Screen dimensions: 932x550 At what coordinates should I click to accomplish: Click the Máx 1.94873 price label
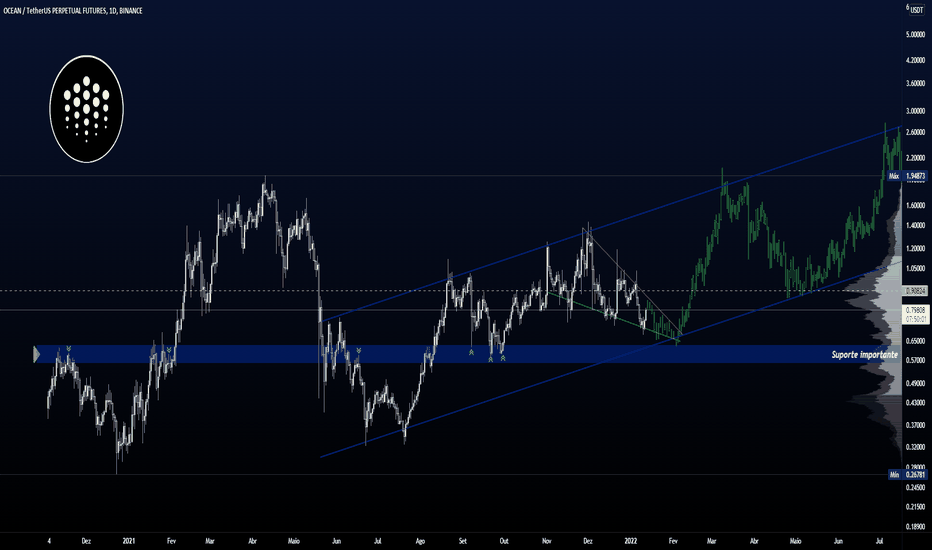click(907, 176)
